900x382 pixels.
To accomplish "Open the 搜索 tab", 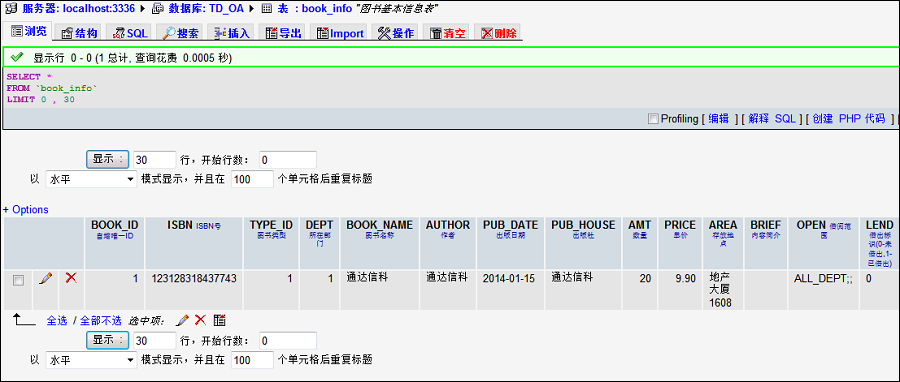I will point(180,33).
